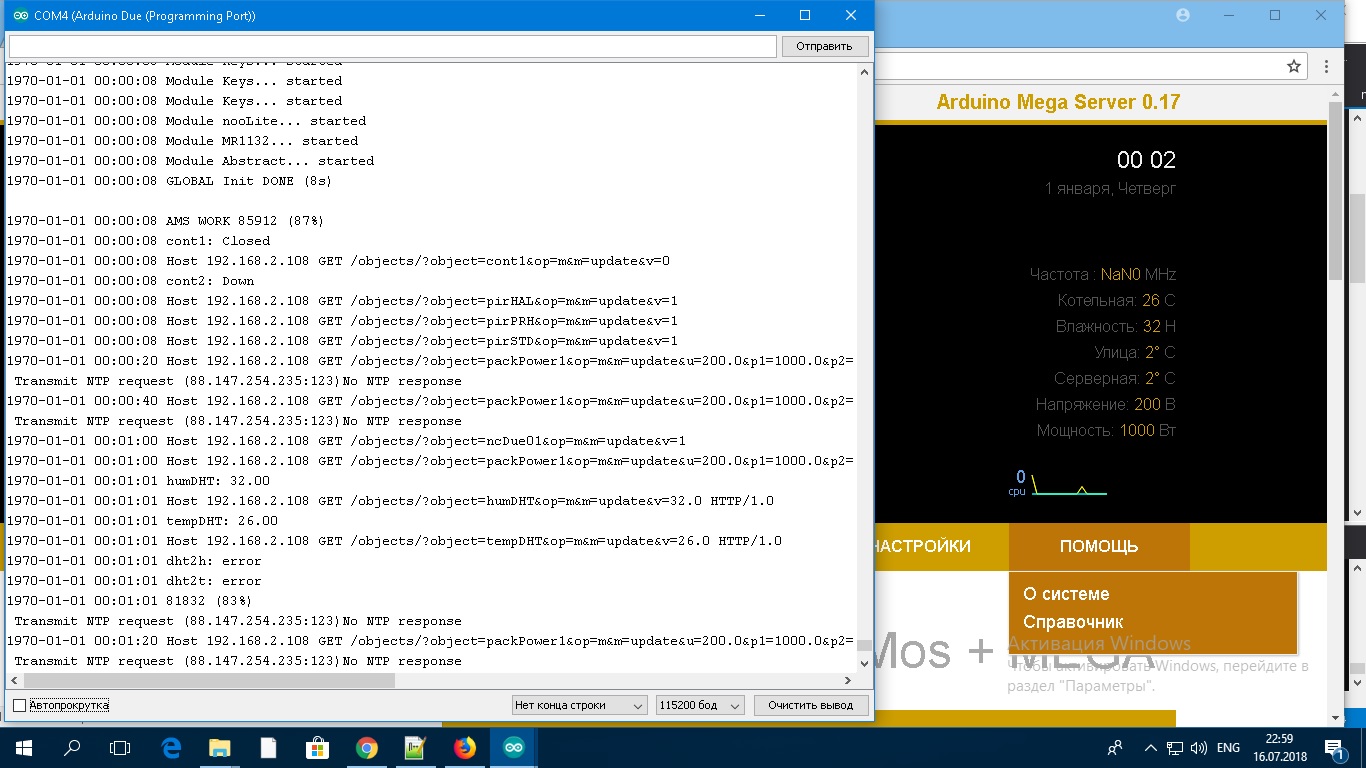Expand the Нет конца строки dropdown
The width and height of the screenshot is (1366, 768).
point(579,705)
